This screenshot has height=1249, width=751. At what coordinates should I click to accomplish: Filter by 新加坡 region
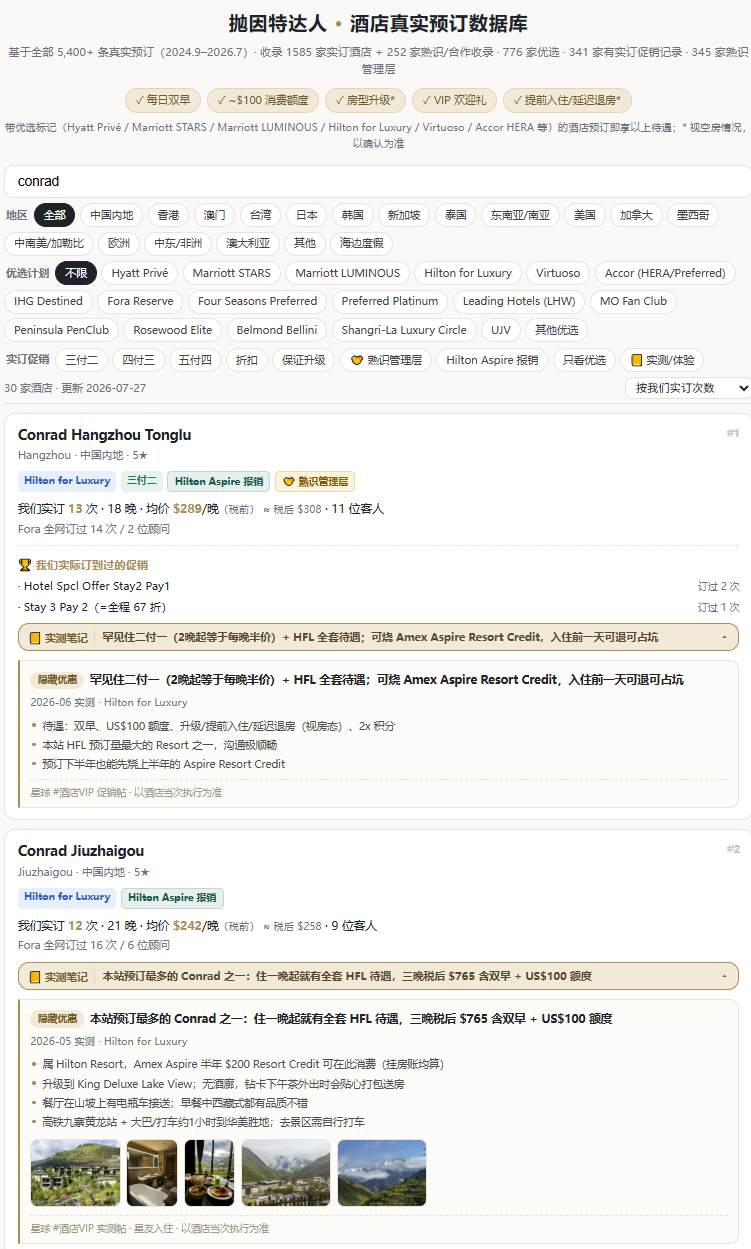point(404,215)
